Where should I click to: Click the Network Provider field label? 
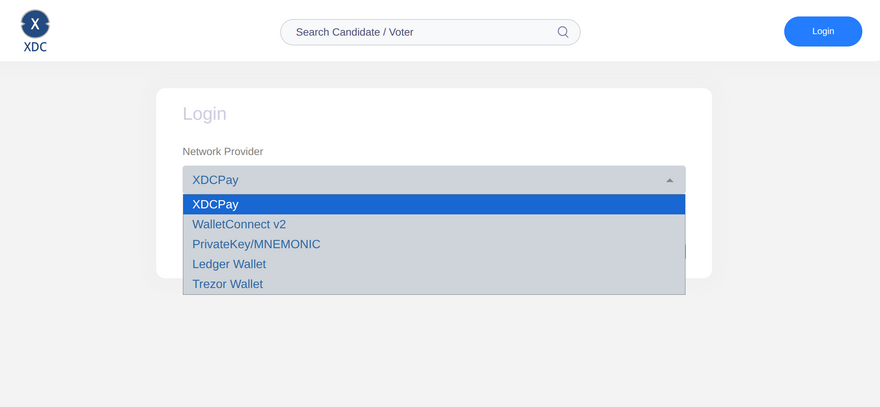pos(222,151)
